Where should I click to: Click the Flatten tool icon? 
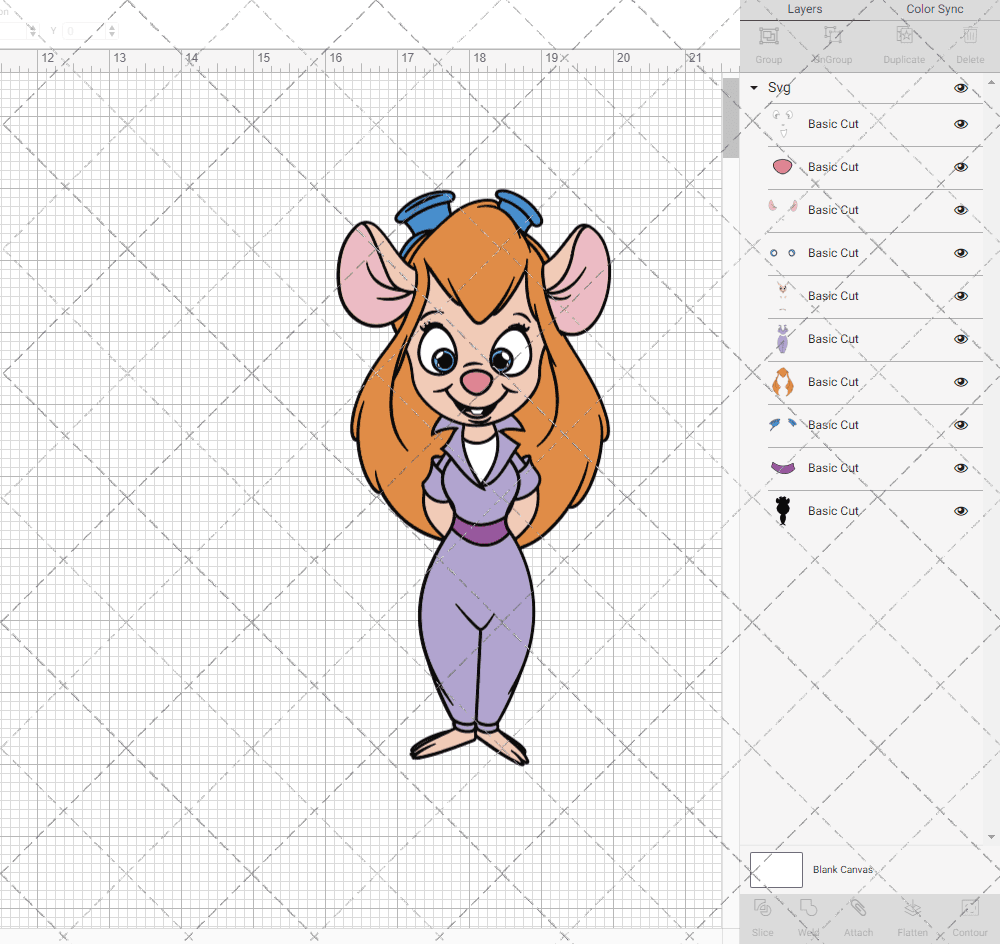pyautogui.click(x=913, y=908)
